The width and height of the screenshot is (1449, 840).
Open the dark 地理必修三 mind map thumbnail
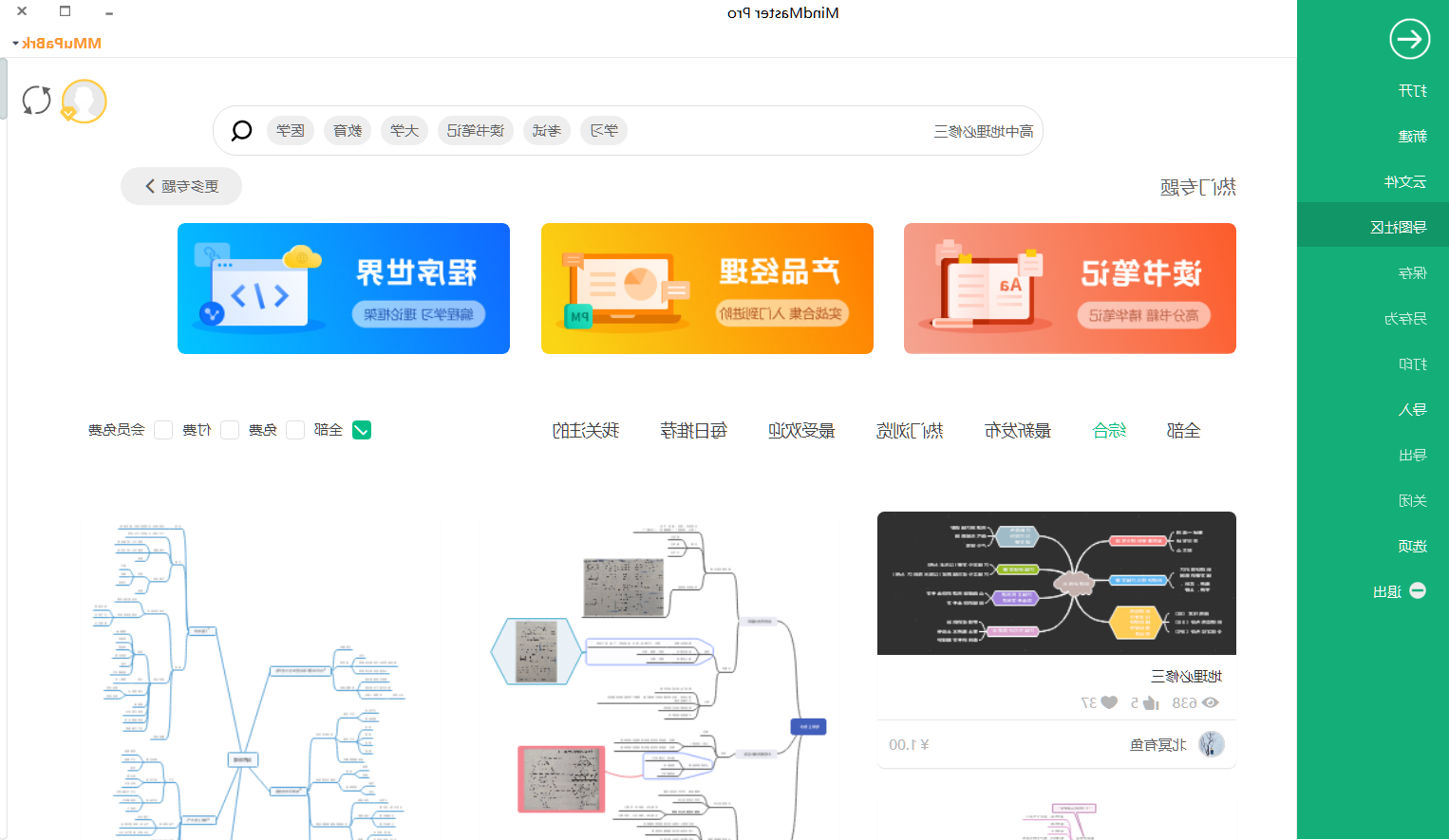point(1057,583)
